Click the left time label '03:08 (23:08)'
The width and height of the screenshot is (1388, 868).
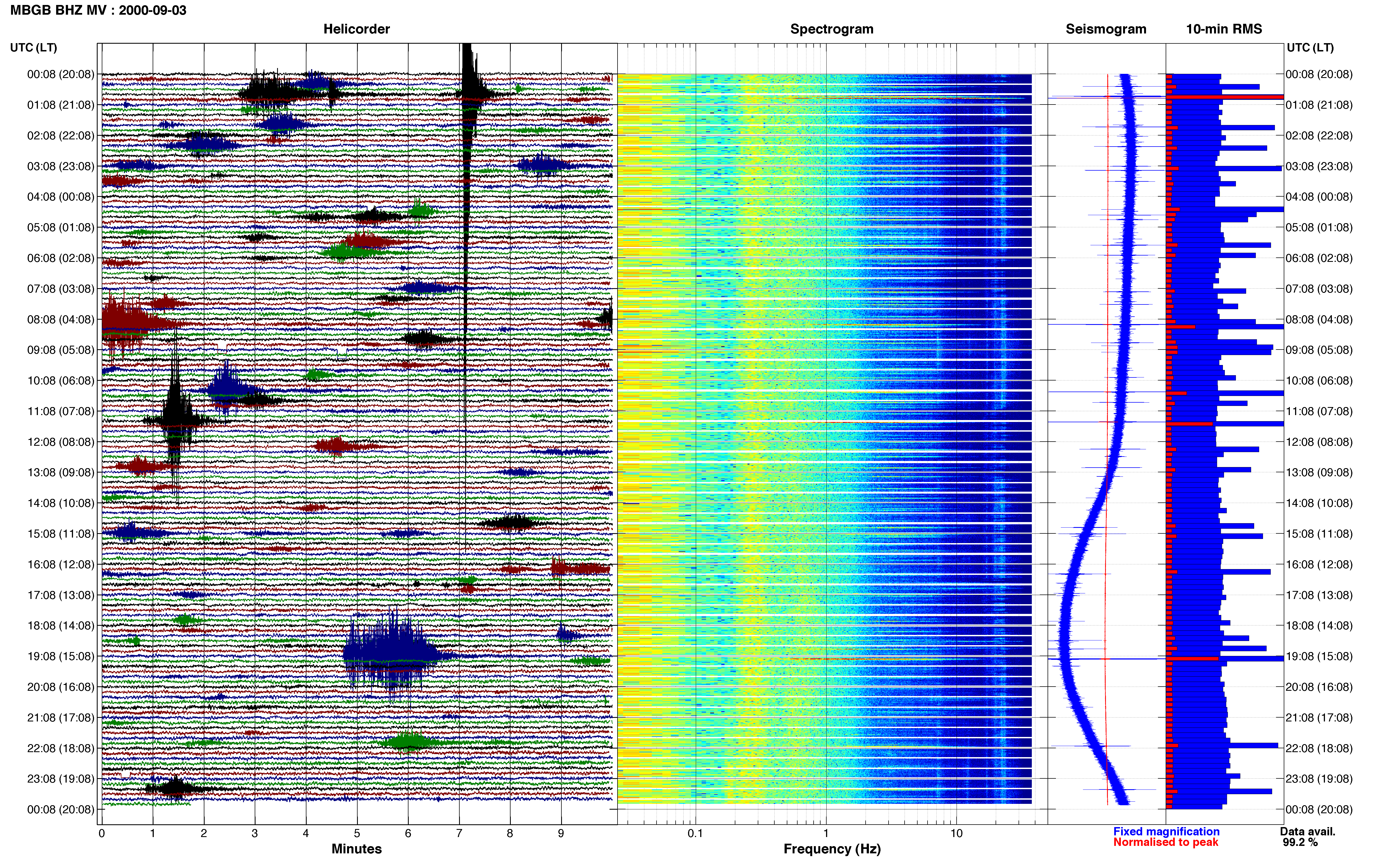pos(61,166)
